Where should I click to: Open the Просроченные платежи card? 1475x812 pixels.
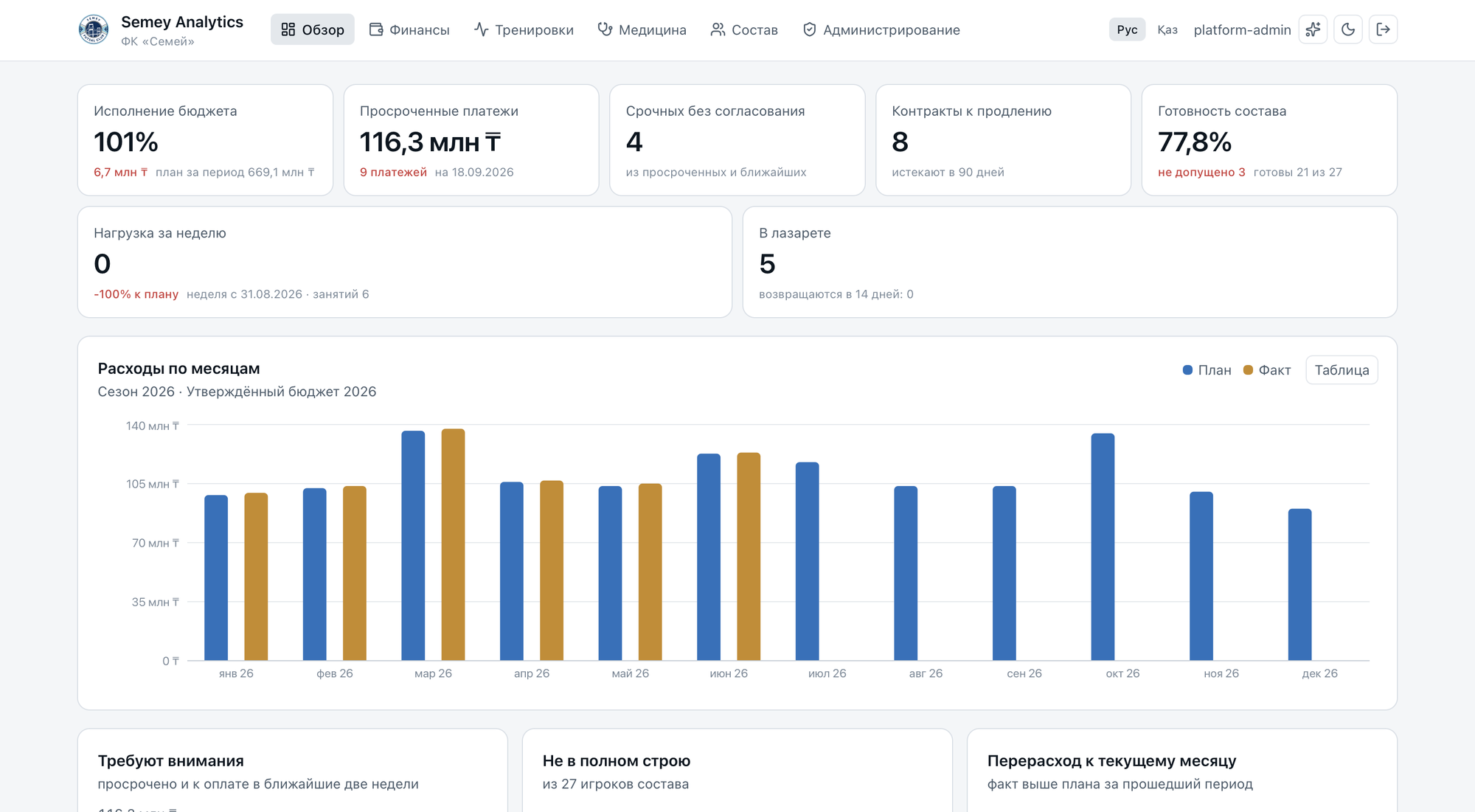tap(471, 140)
